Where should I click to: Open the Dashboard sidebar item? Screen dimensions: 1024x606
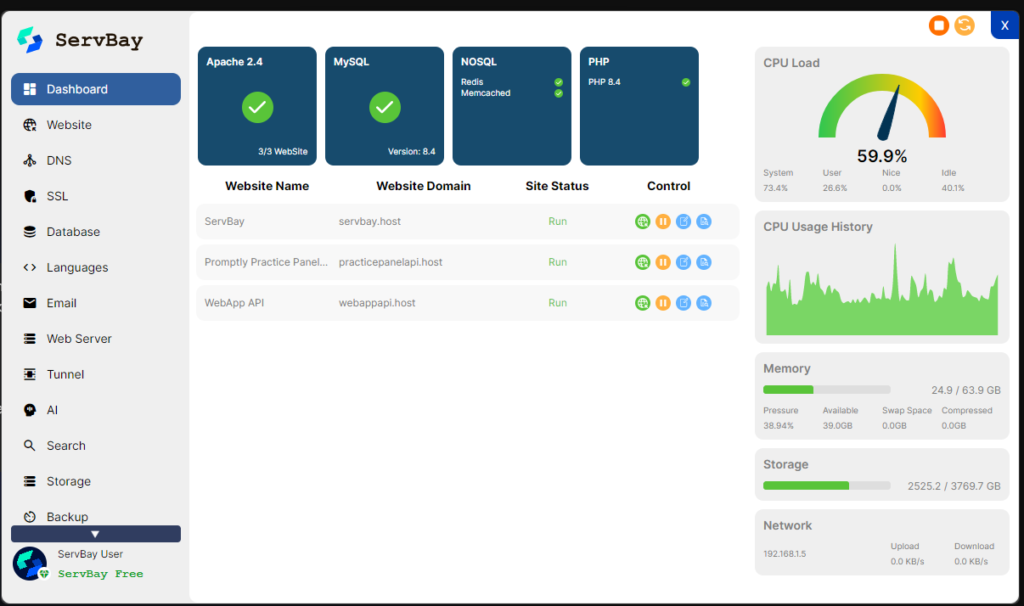96,89
